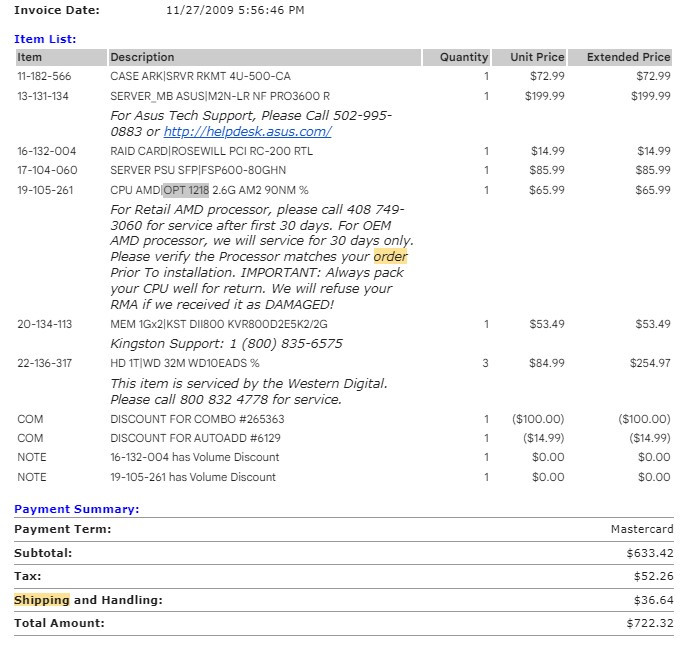The image size is (696, 649).
Task: Select item number 22-136-317
Action: [x=44, y=364]
